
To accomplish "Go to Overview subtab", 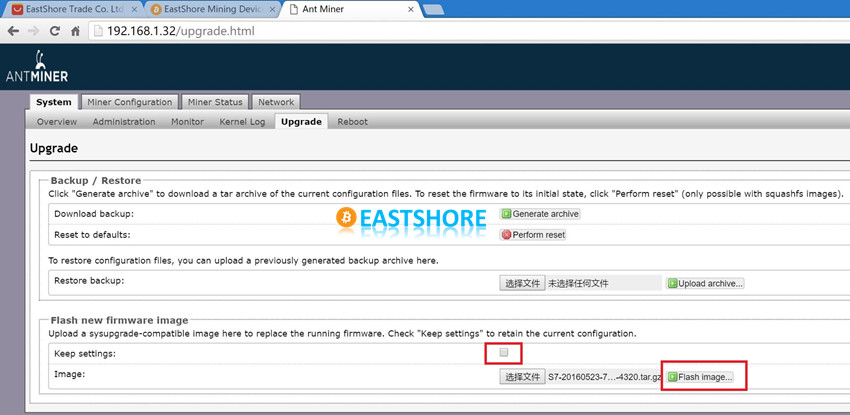I will coord(57,122).
